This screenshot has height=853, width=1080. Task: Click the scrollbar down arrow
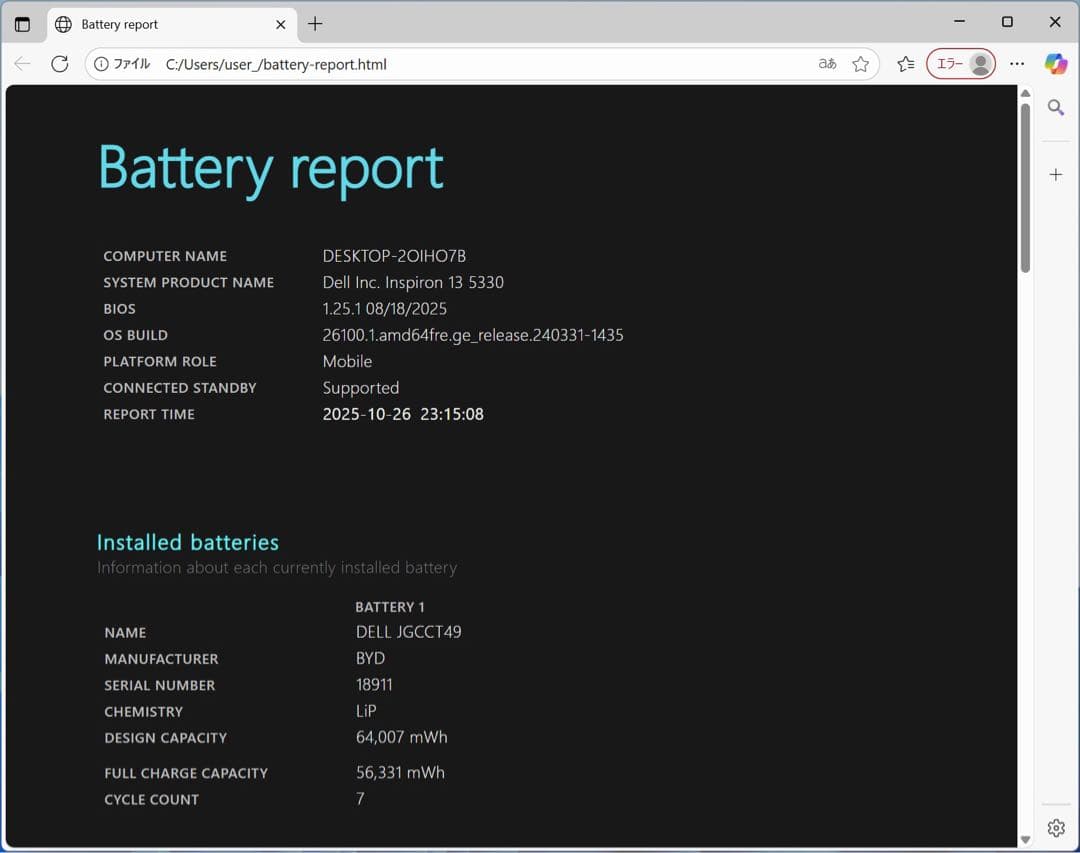click(1024, 841)
